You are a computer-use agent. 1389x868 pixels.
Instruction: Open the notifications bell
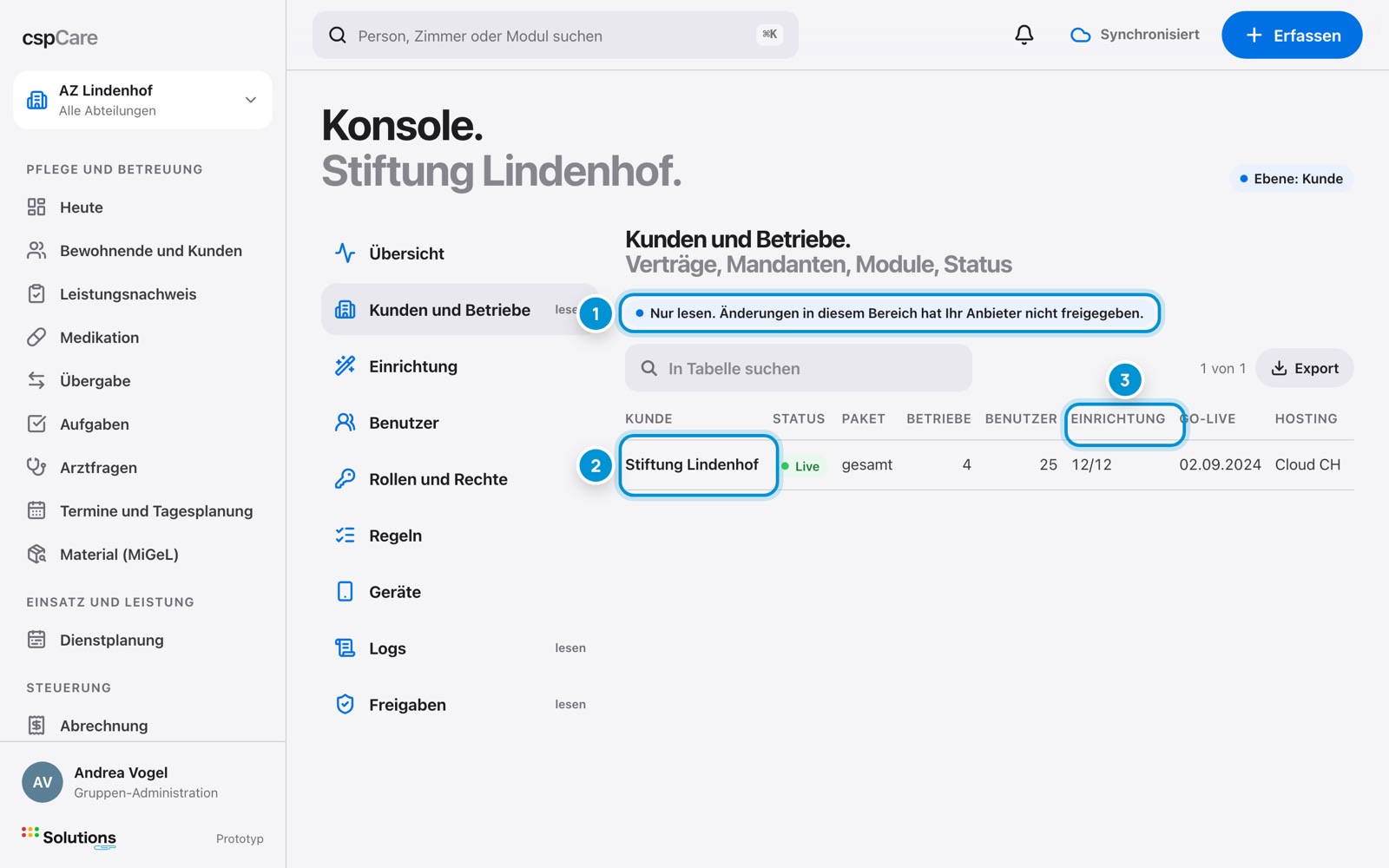click(1024, 35)
